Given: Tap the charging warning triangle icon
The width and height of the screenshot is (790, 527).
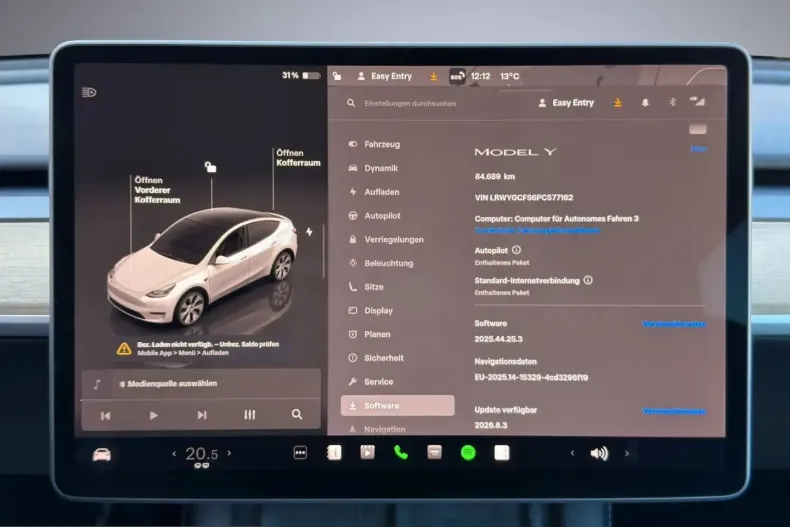Looking at the screenshot, I should (x=124, y=348).
